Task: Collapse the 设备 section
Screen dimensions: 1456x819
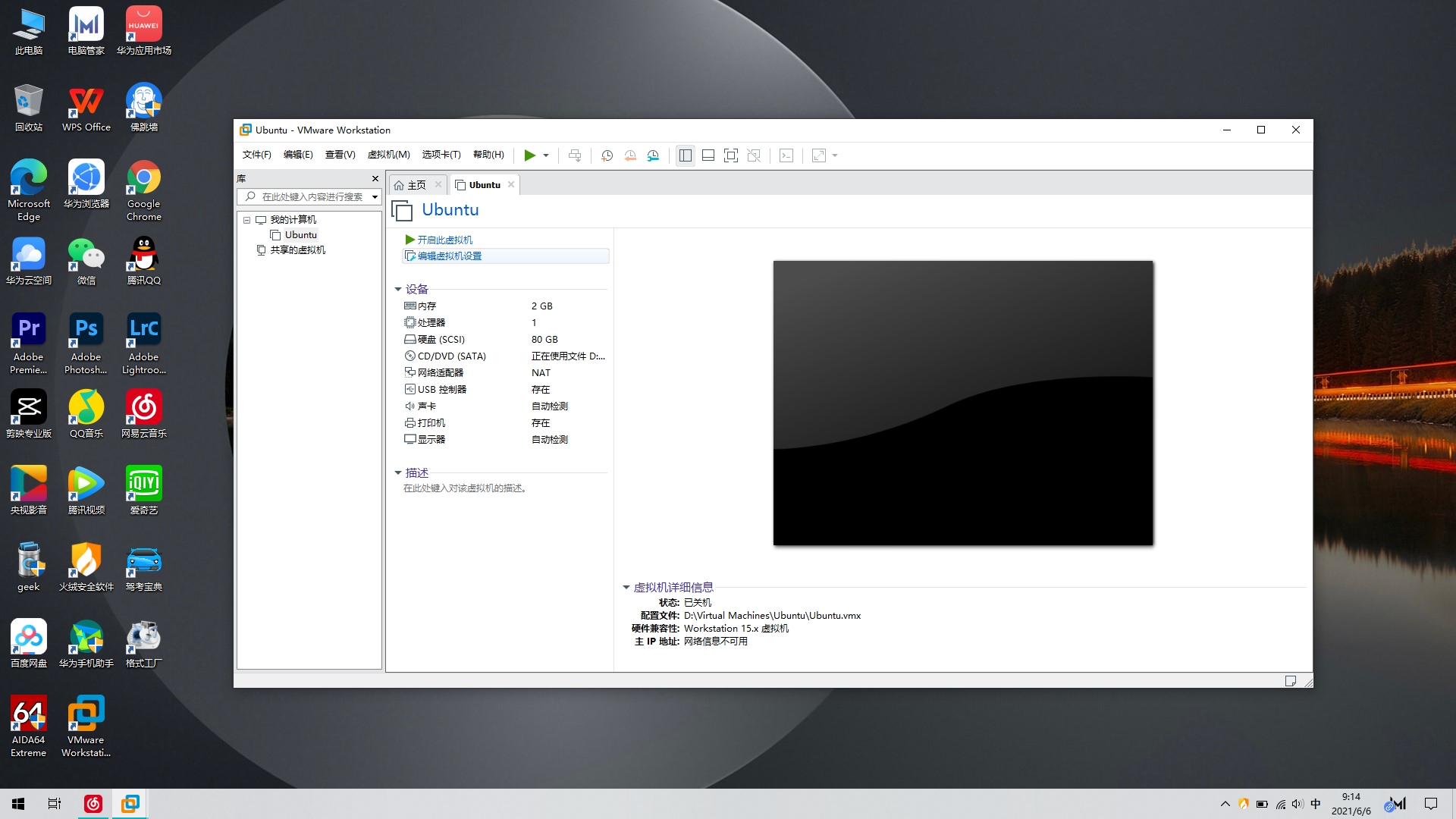Action: 398,289
